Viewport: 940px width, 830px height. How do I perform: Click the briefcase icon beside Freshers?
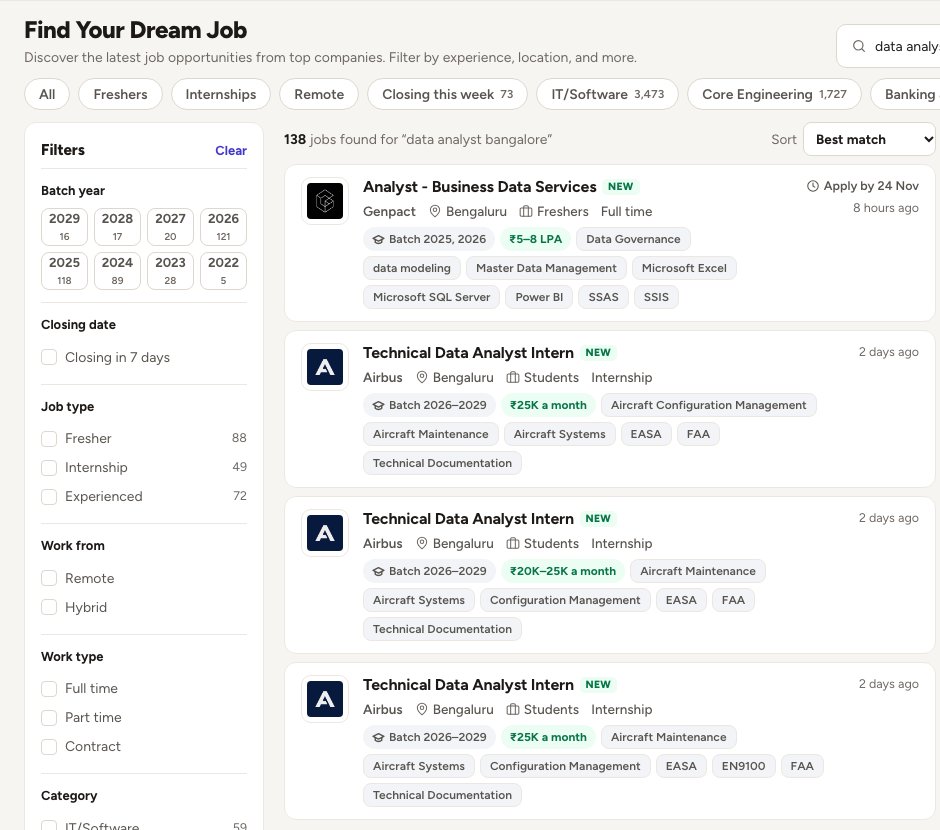526,212
